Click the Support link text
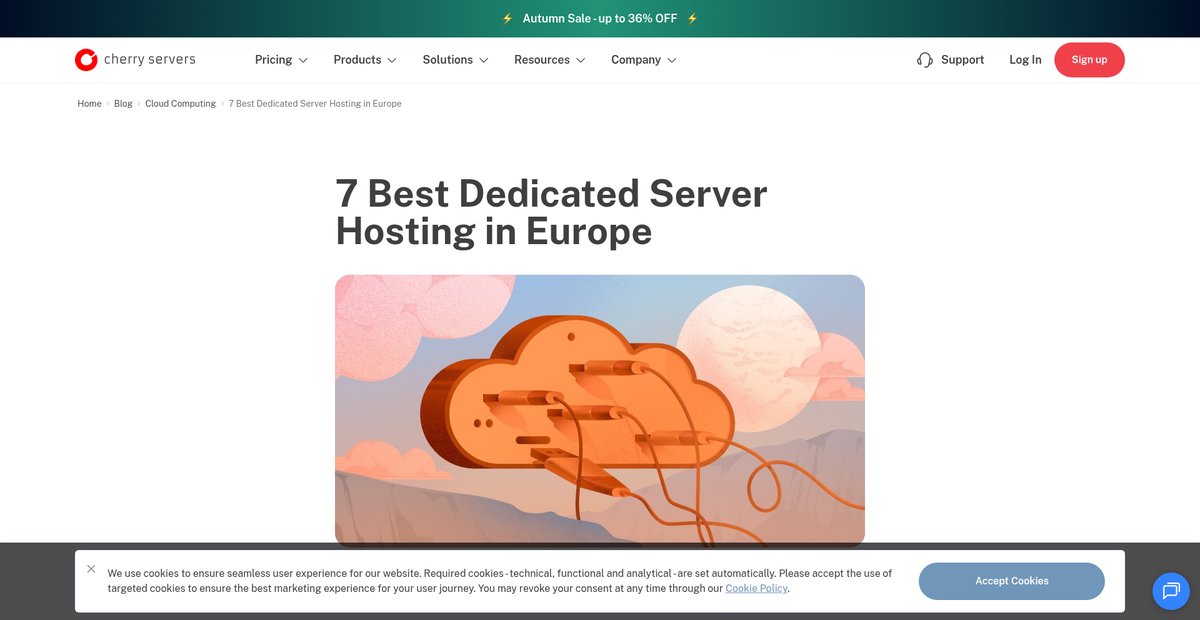The width and height of the screenshot is (1200, 620). (963, 60)
